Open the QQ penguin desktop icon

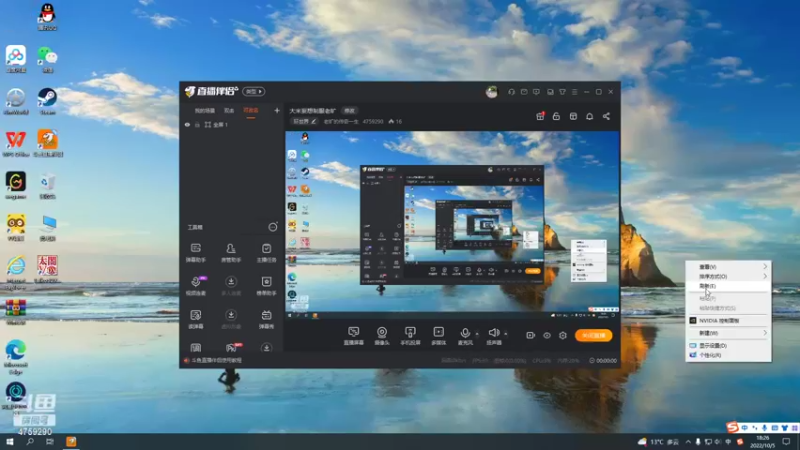point(47,17)
